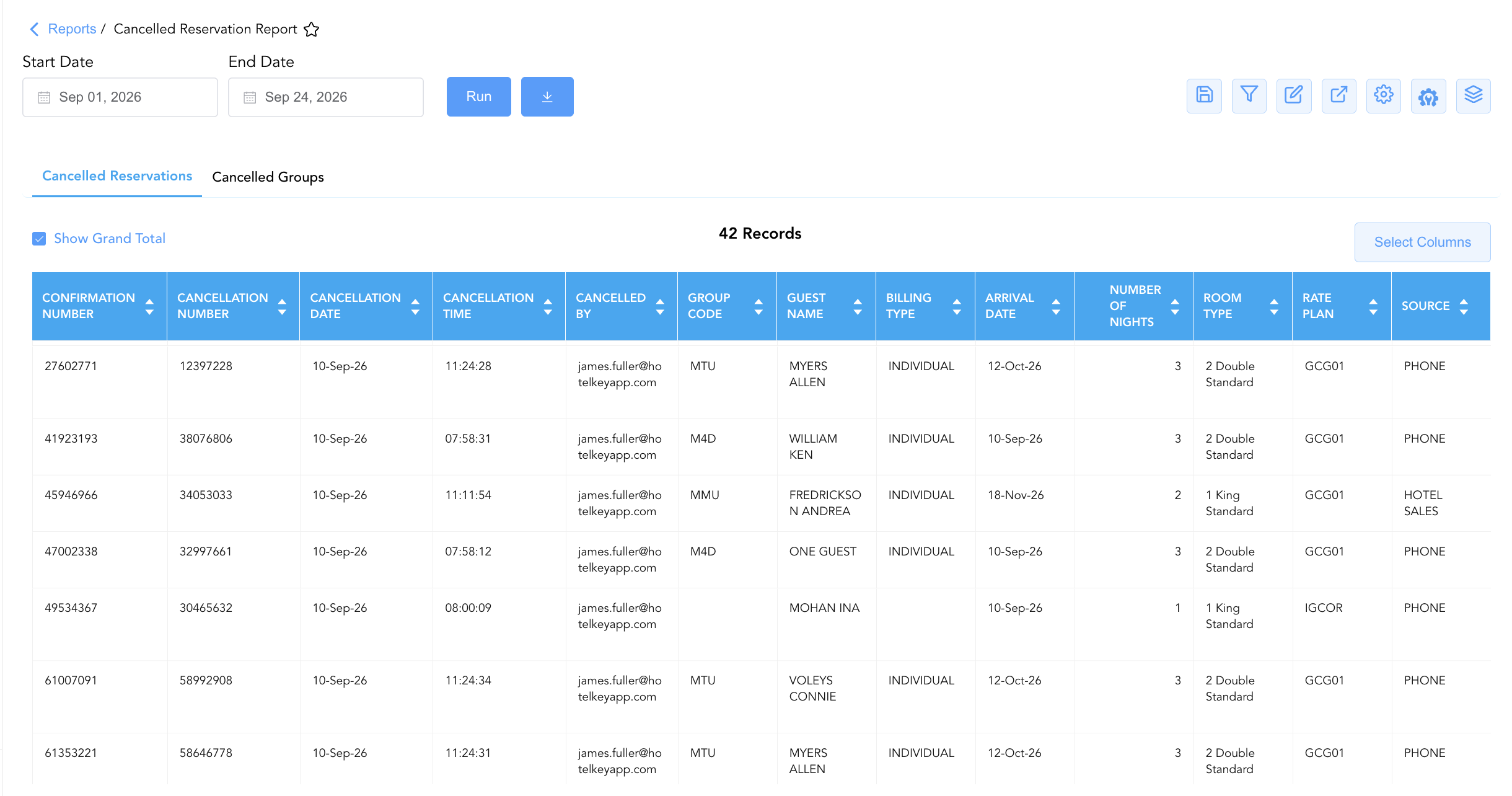The height and width of the screenshot is (796, 1512).
Task: Open the settings gear icon
Action: click(x=1383, y=96)
